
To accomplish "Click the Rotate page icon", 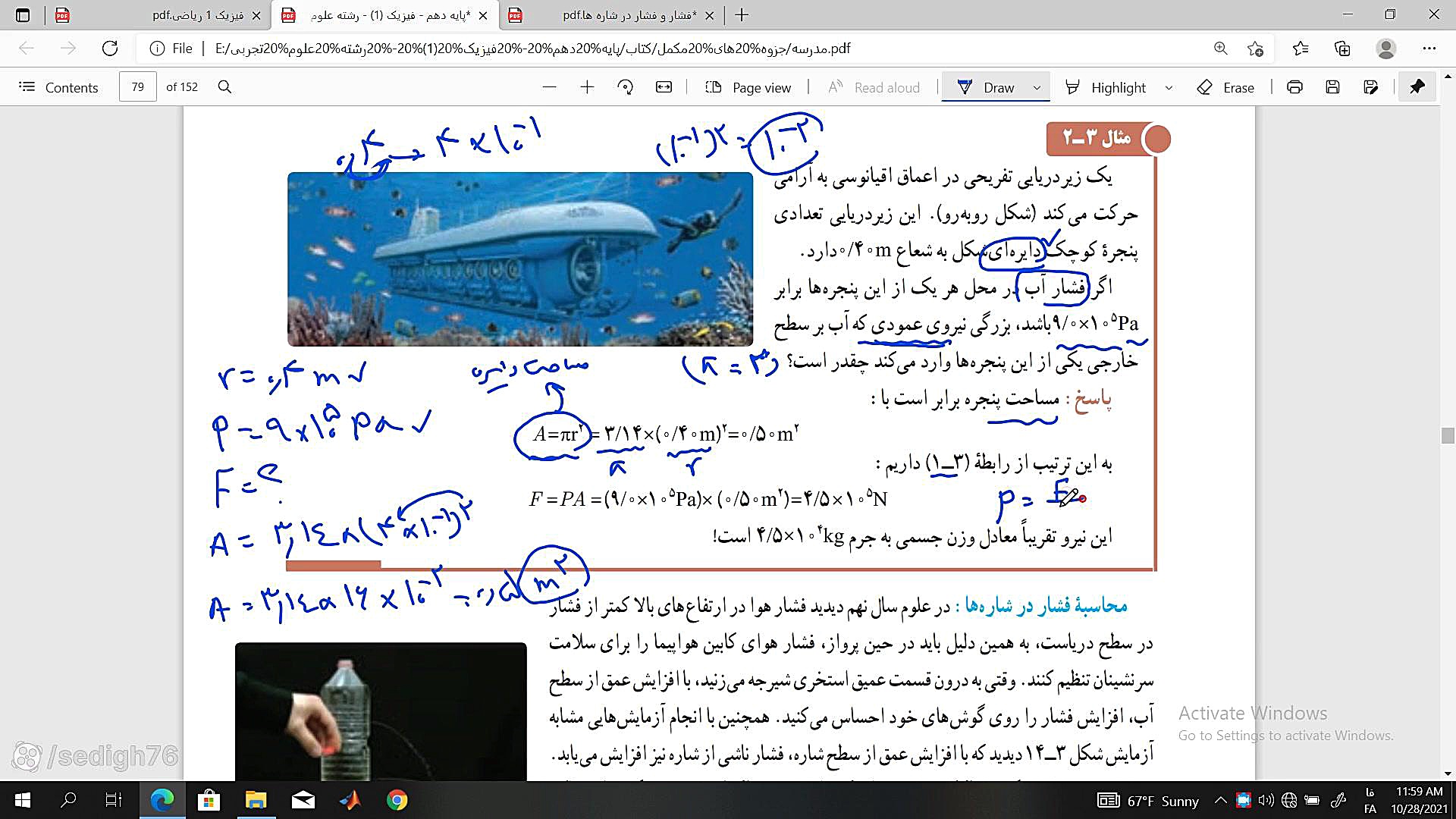I will coord(625,87).
